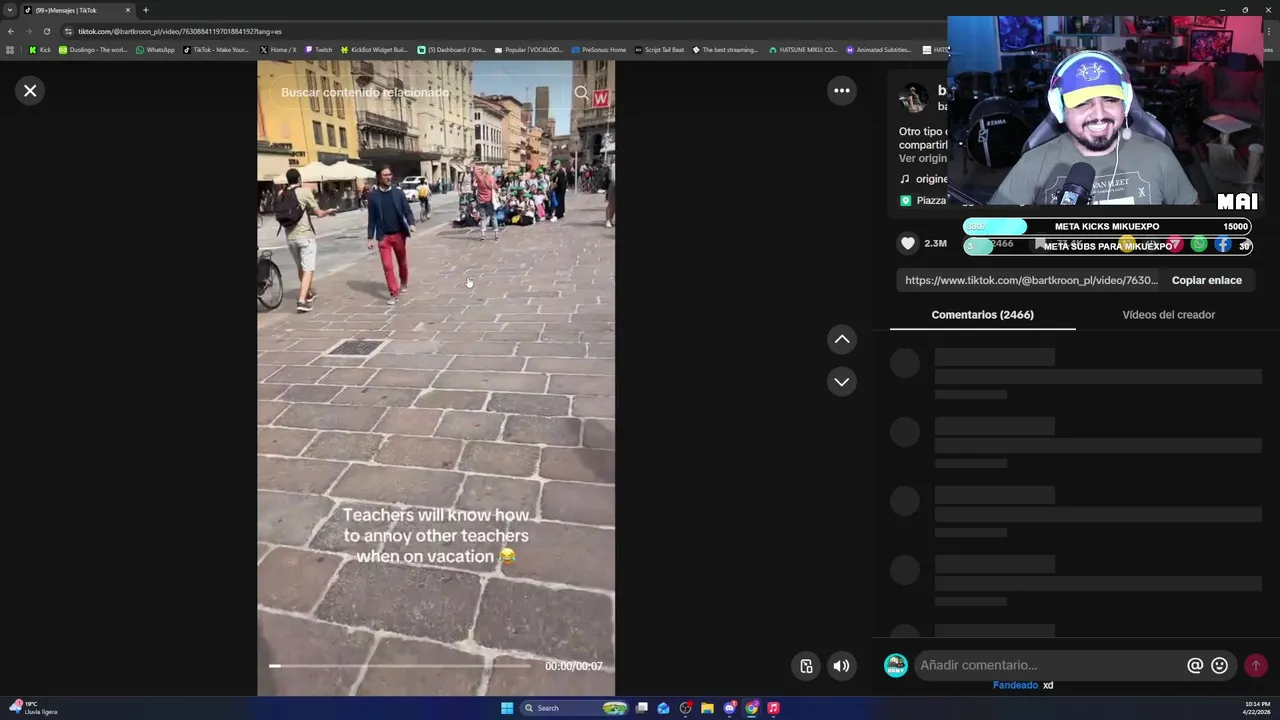Screen dimensions: 1280x720
Task: Open the Dashboard / Stre... bookmark
Action: pyautogui.click(x=451, y=49)
